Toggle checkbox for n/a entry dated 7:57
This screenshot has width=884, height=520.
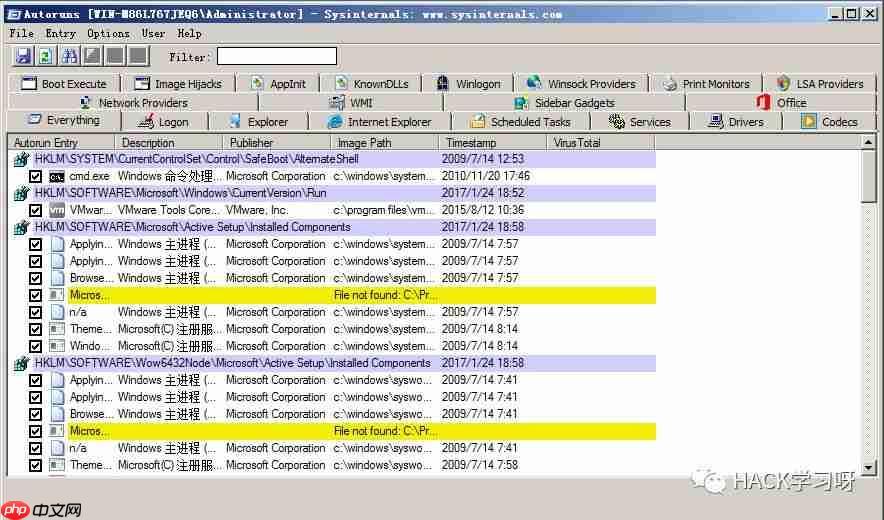point(36,312)
